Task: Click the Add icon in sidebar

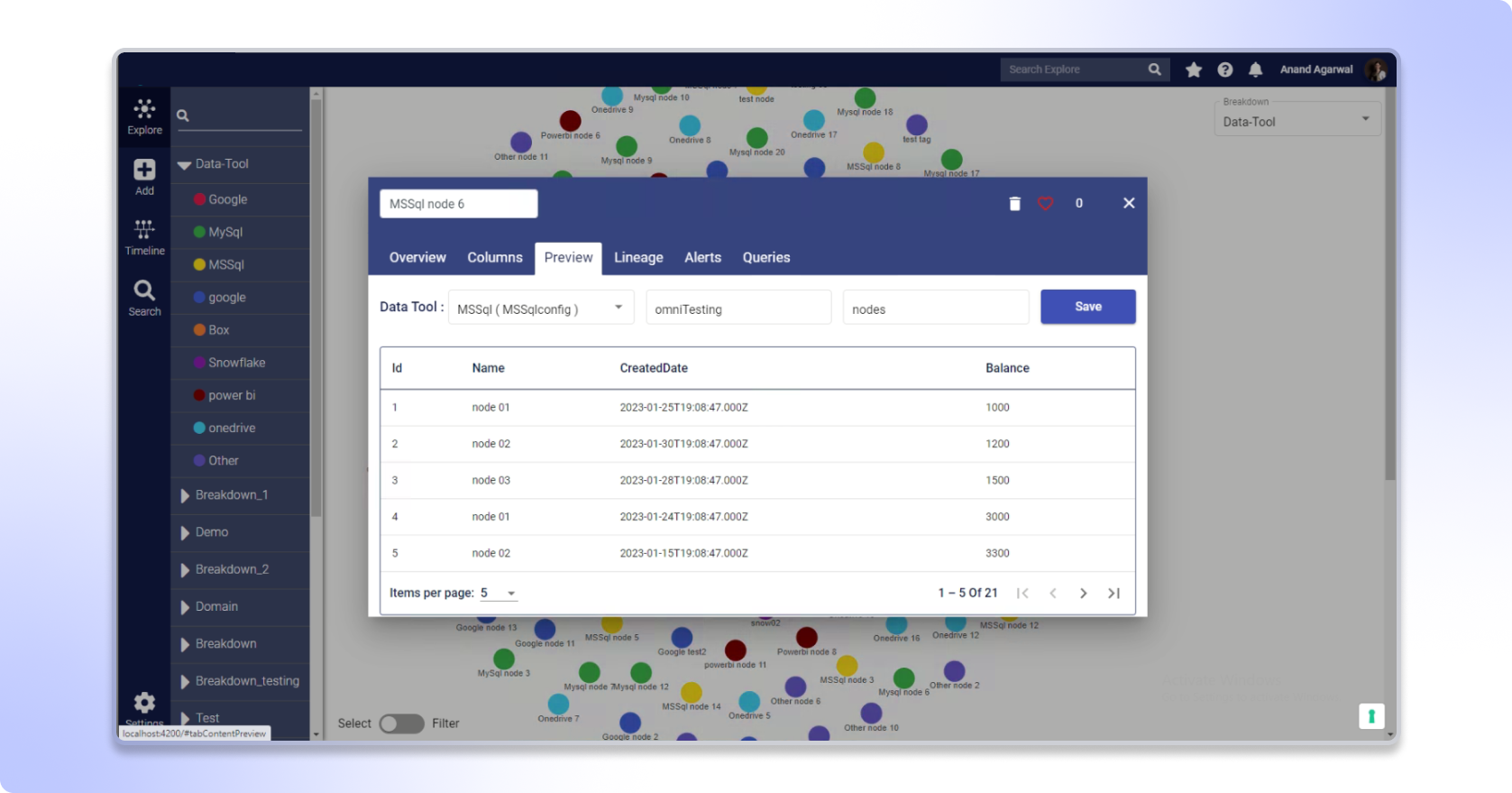Action: [x=144, y=177]
